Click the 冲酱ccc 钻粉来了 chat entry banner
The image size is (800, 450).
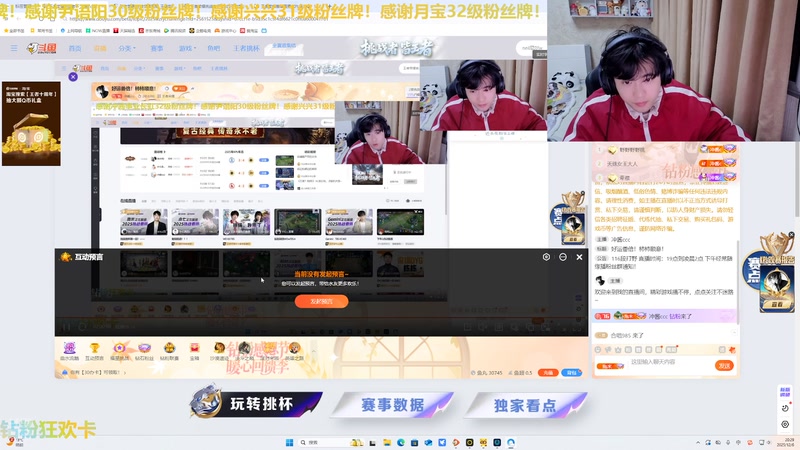664,316
